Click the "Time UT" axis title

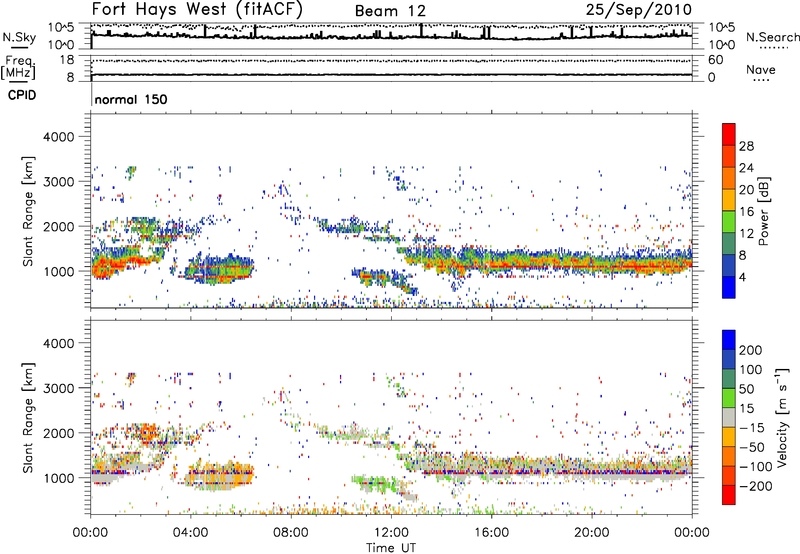(391, 548)
